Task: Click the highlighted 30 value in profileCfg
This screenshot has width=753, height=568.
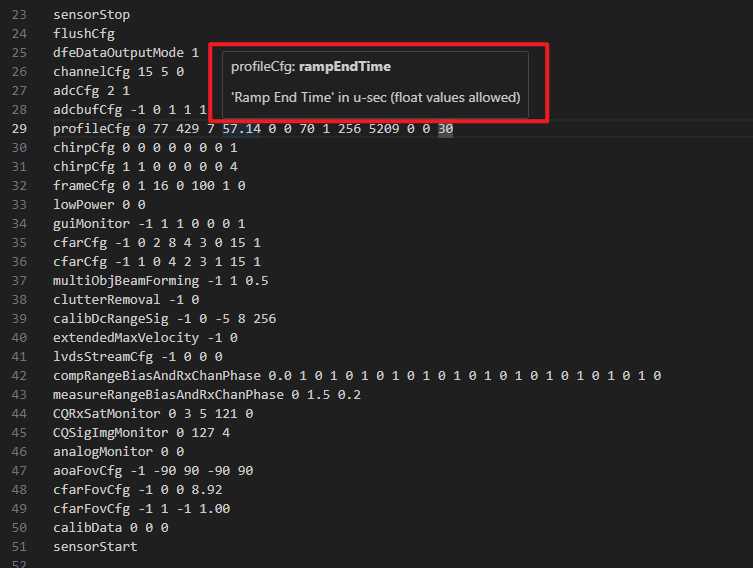Action: click(445, 129)
